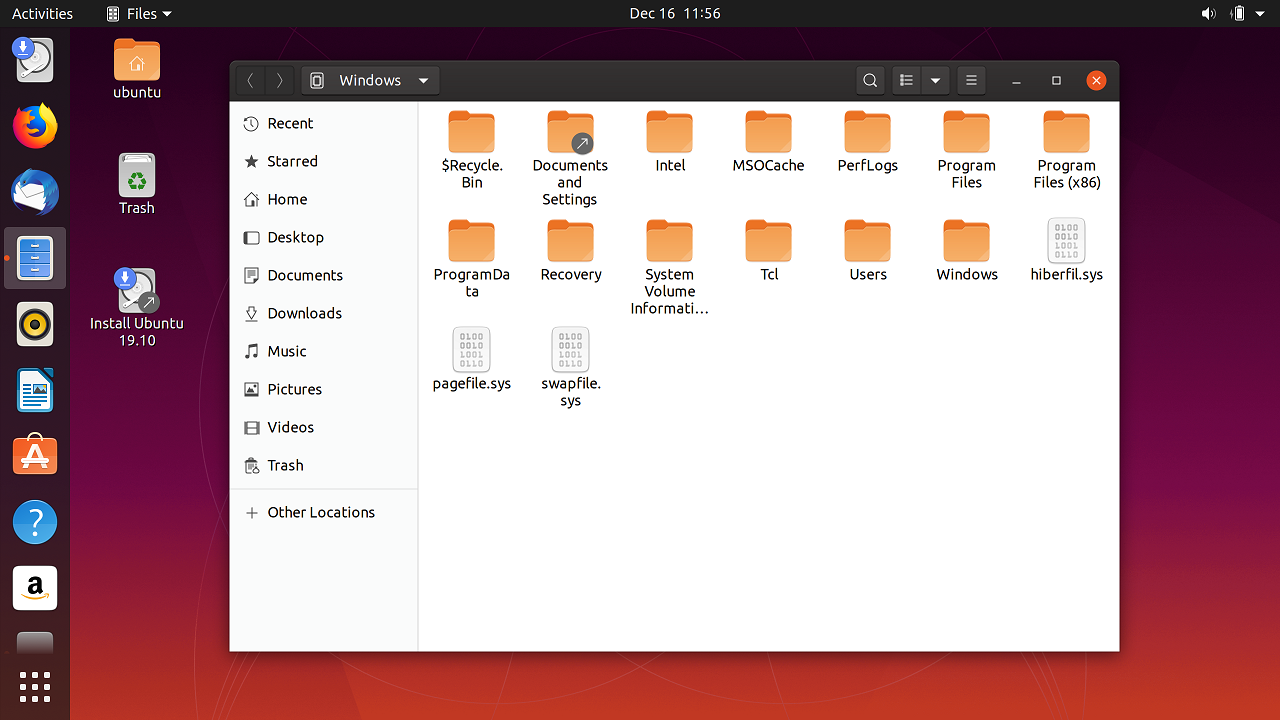Select the ProgramData folder
The image size is (1280, 720).
[472, 259]
